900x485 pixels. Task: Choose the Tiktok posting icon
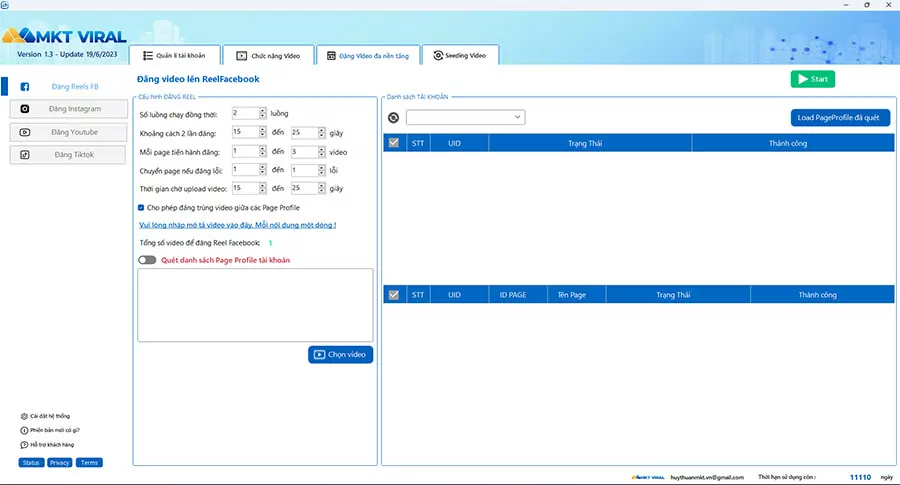pos(25,154)
